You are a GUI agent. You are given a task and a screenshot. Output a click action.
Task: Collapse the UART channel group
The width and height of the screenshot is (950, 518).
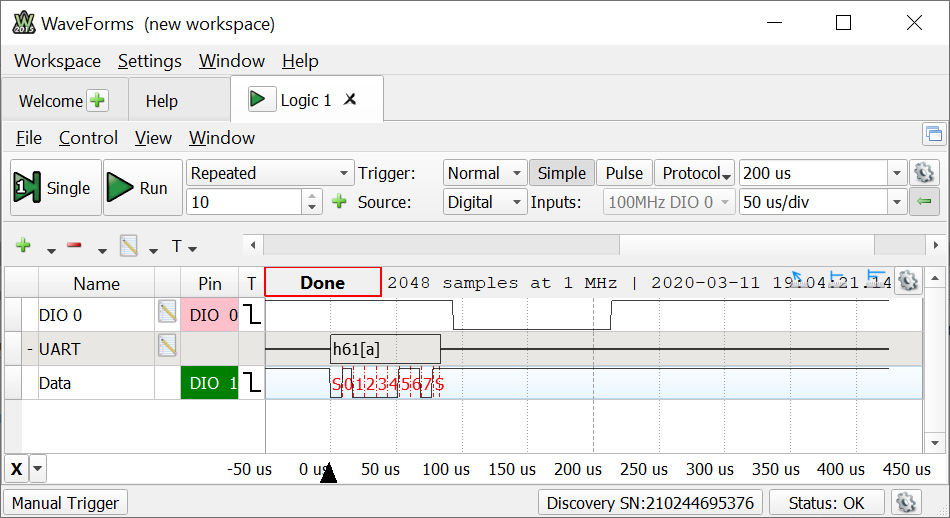tap(29, 349)
